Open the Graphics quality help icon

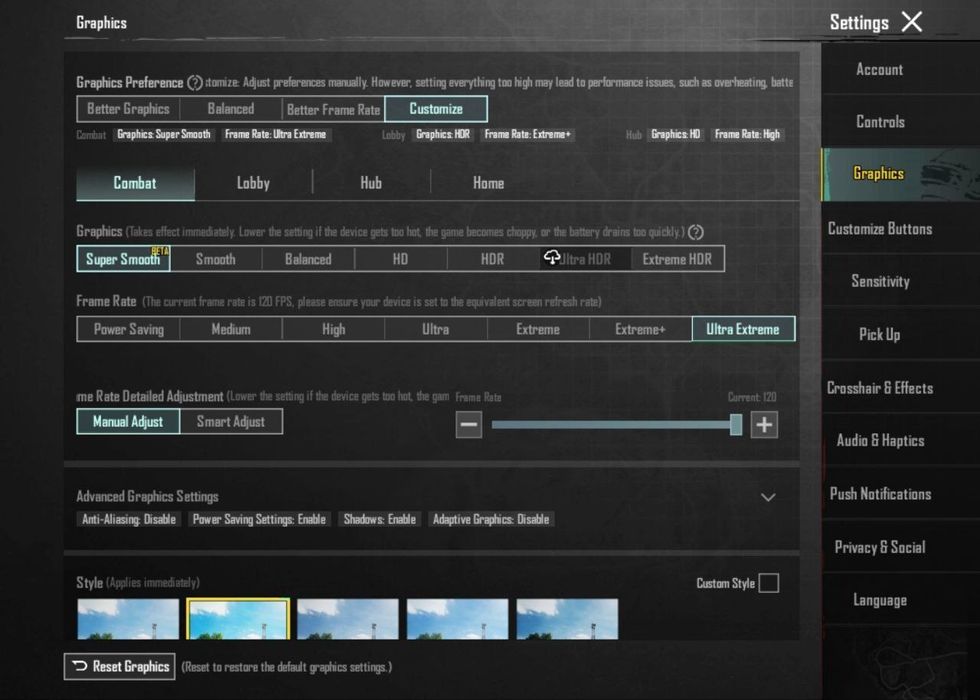(x=696, y=232)
